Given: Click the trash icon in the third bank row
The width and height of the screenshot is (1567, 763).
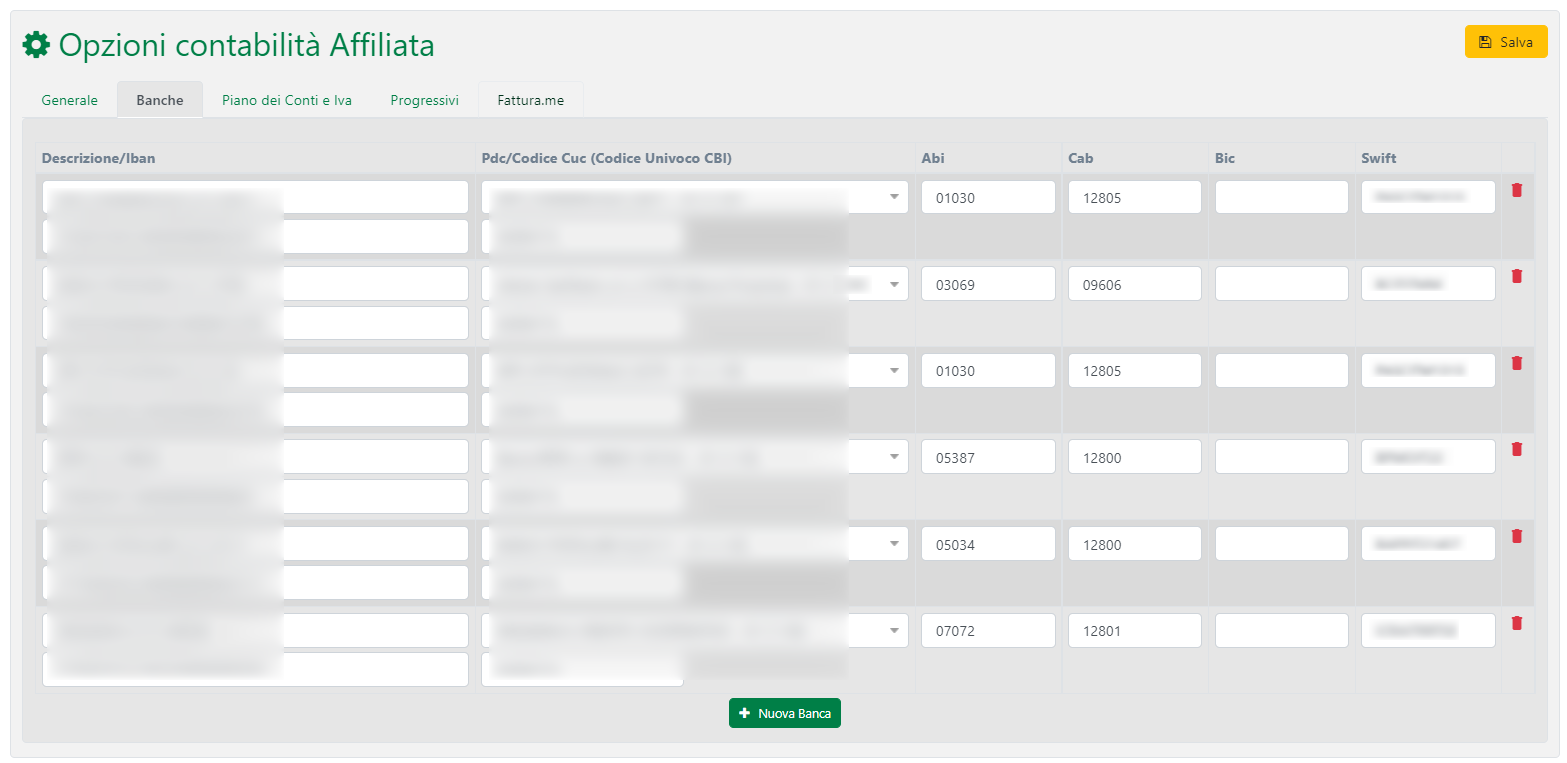Looking at the screenshot, I should coord(1516,364).
